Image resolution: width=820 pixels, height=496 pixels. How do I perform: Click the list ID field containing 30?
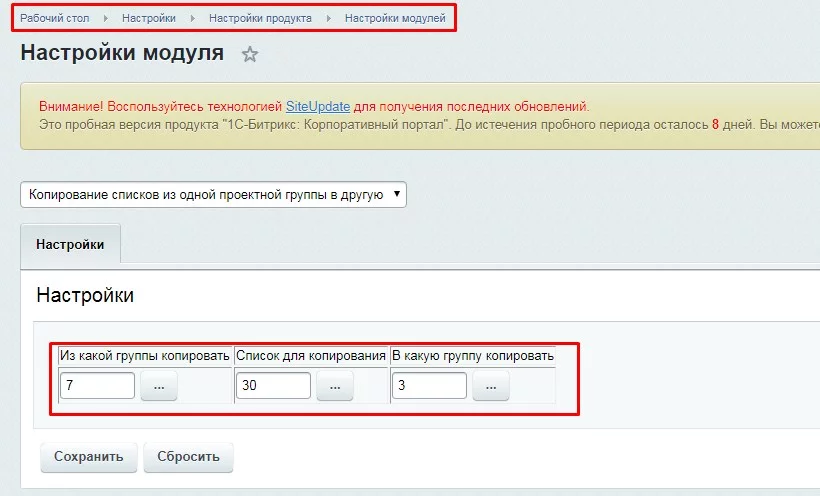273,386
